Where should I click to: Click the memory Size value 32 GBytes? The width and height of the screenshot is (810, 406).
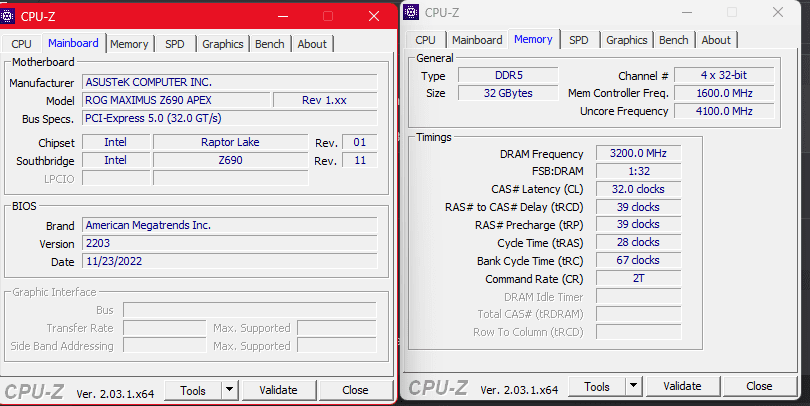[x=508, y=93]
